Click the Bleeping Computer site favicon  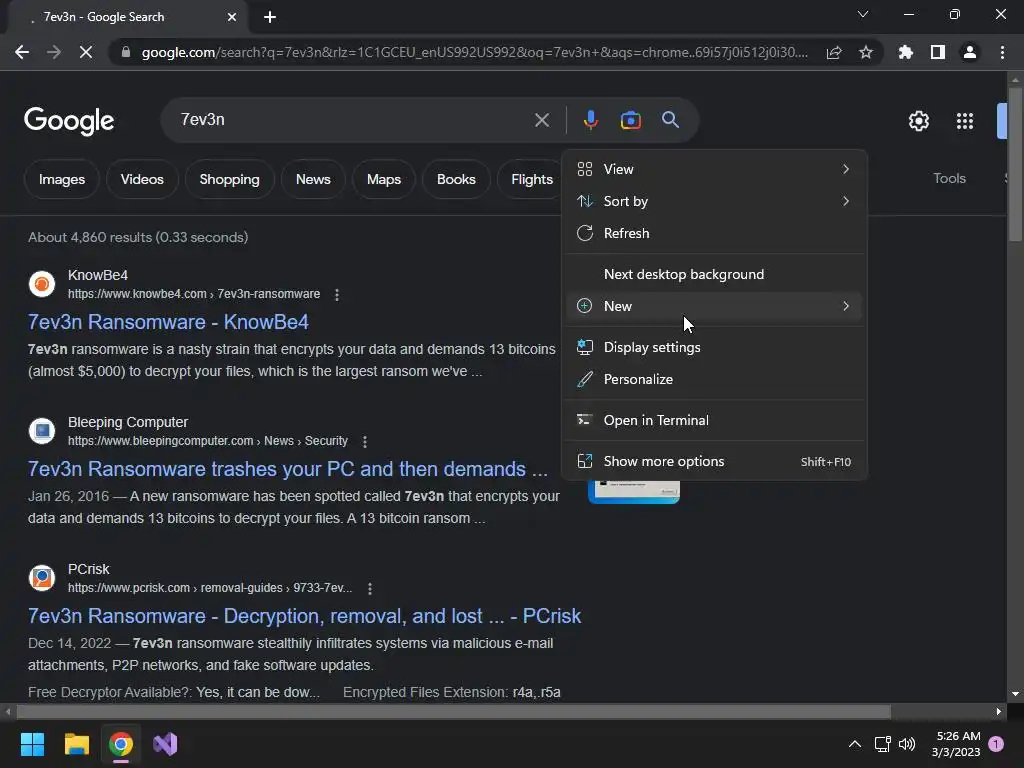pos(42,431)
